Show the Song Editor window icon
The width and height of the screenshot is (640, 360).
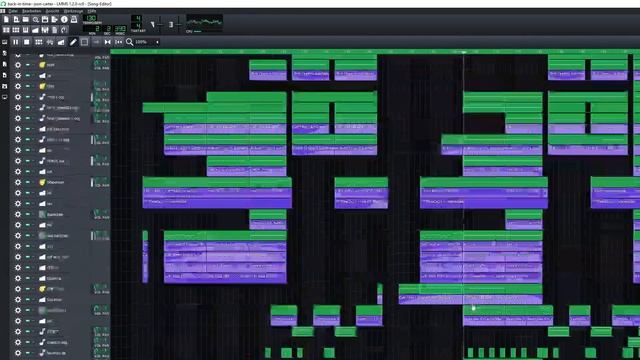(x=6, y=30)
